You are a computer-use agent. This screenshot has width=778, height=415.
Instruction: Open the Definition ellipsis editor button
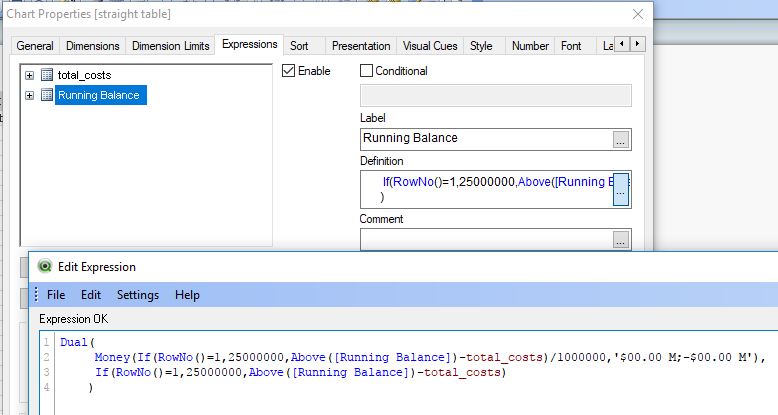pyautogui.click(x=621, y=189)
